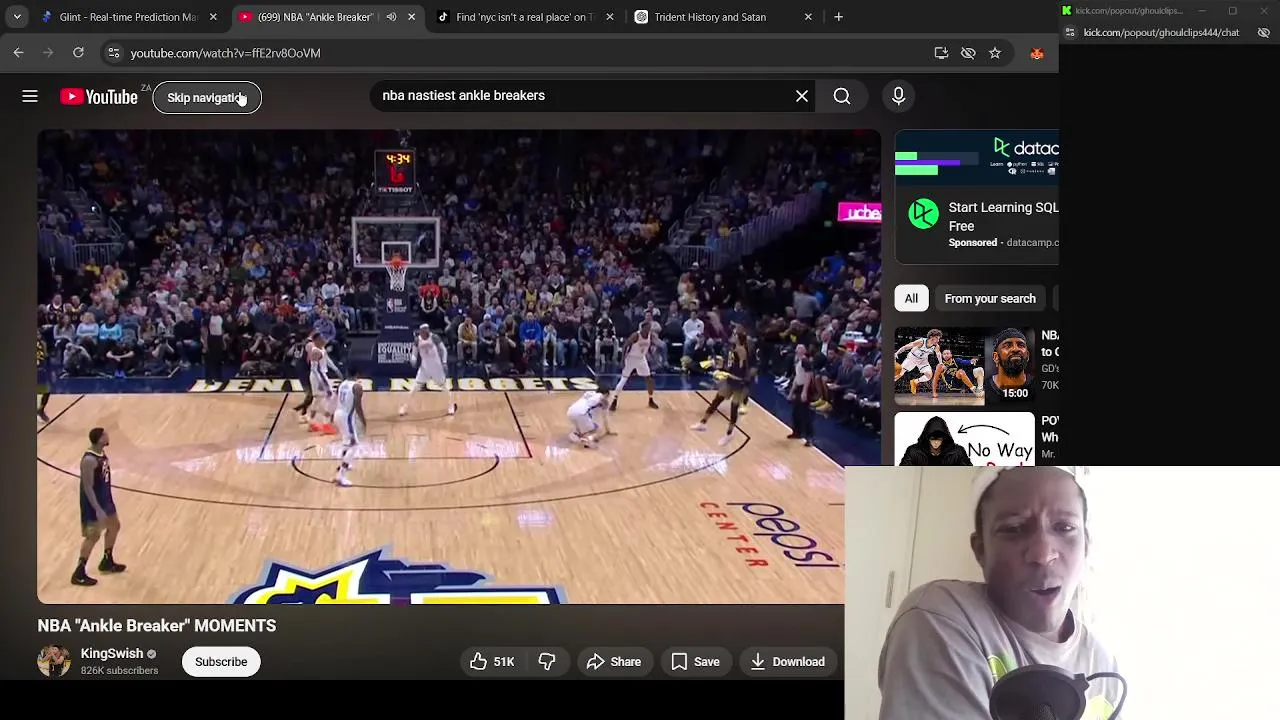The width and height of the screenshot is (1280, 720).
Task: Clear the YouTube search box text
Action: tap(802, 96)
